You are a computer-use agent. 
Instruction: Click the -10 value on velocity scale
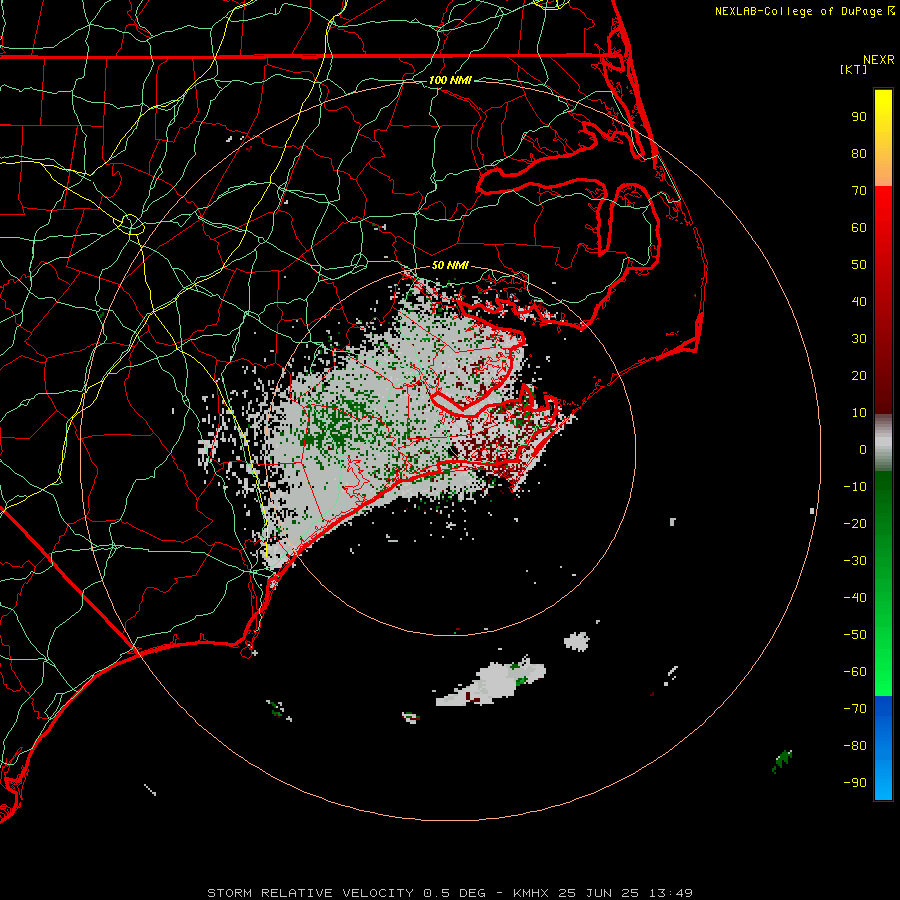pos(855,487)
